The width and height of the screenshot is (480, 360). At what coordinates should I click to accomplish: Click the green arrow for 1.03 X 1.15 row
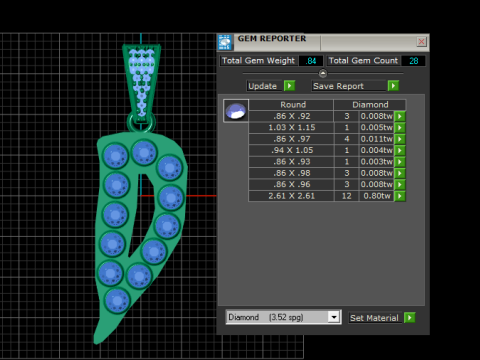(x=400, y=128)
